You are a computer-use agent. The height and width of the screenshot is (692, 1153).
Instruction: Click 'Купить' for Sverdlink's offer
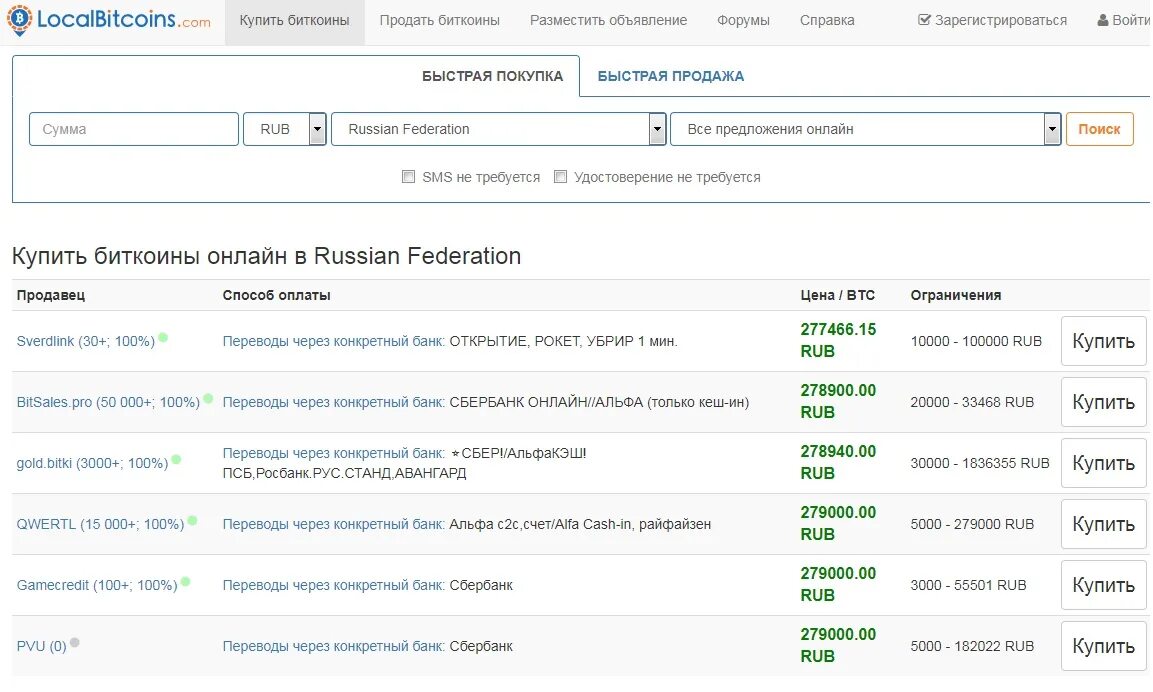(x=1103, y=340)
